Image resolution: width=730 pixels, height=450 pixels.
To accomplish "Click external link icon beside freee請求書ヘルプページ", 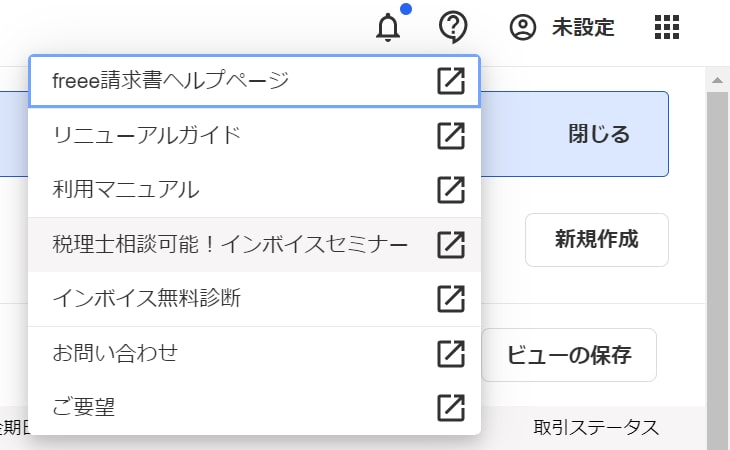I will click(x=451, y=81).
